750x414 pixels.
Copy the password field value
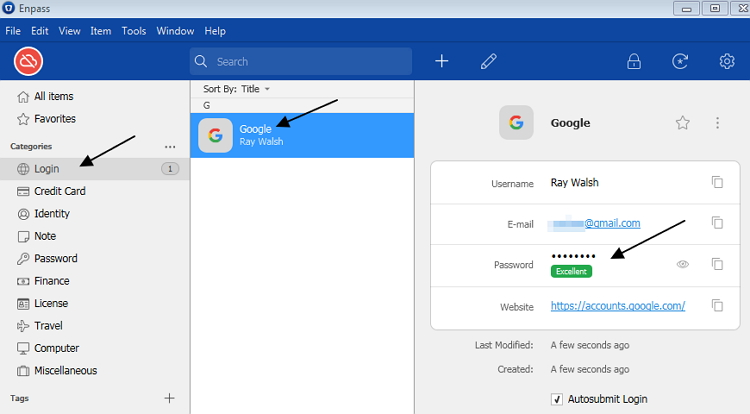point(717,264)
